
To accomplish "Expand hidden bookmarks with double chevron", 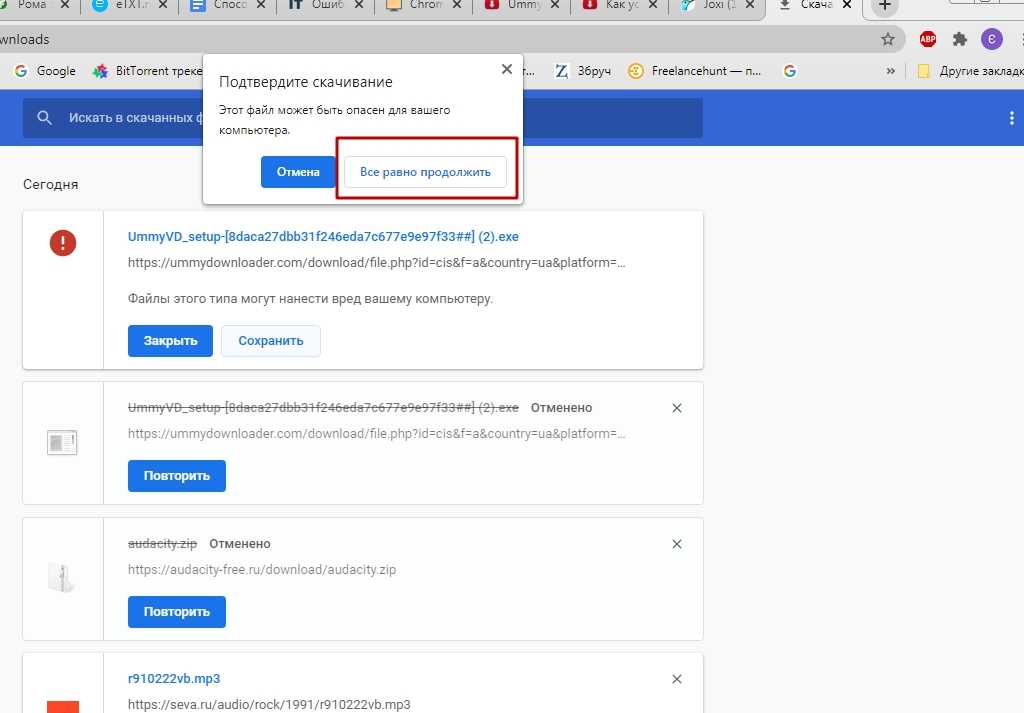I will pos(891,71).
